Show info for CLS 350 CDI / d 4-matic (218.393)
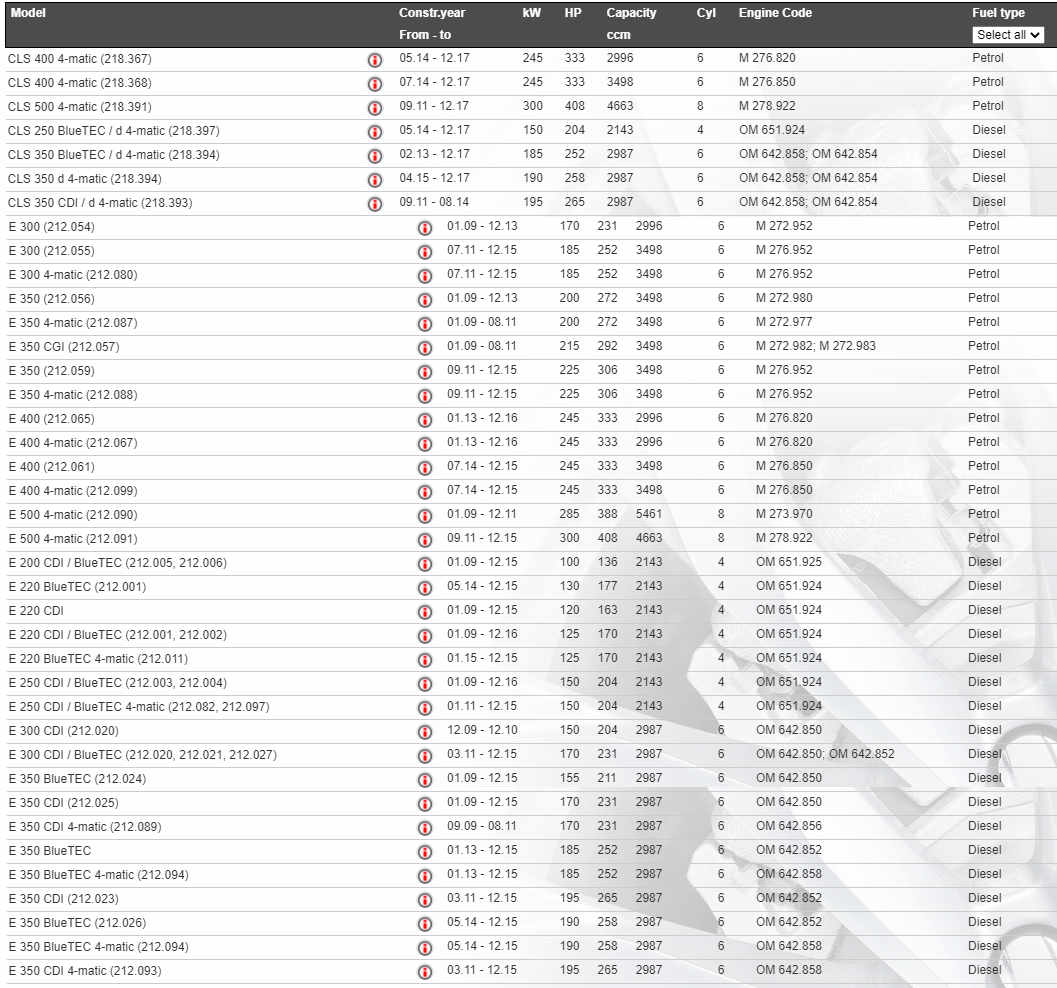 click(x=375, y=204)
